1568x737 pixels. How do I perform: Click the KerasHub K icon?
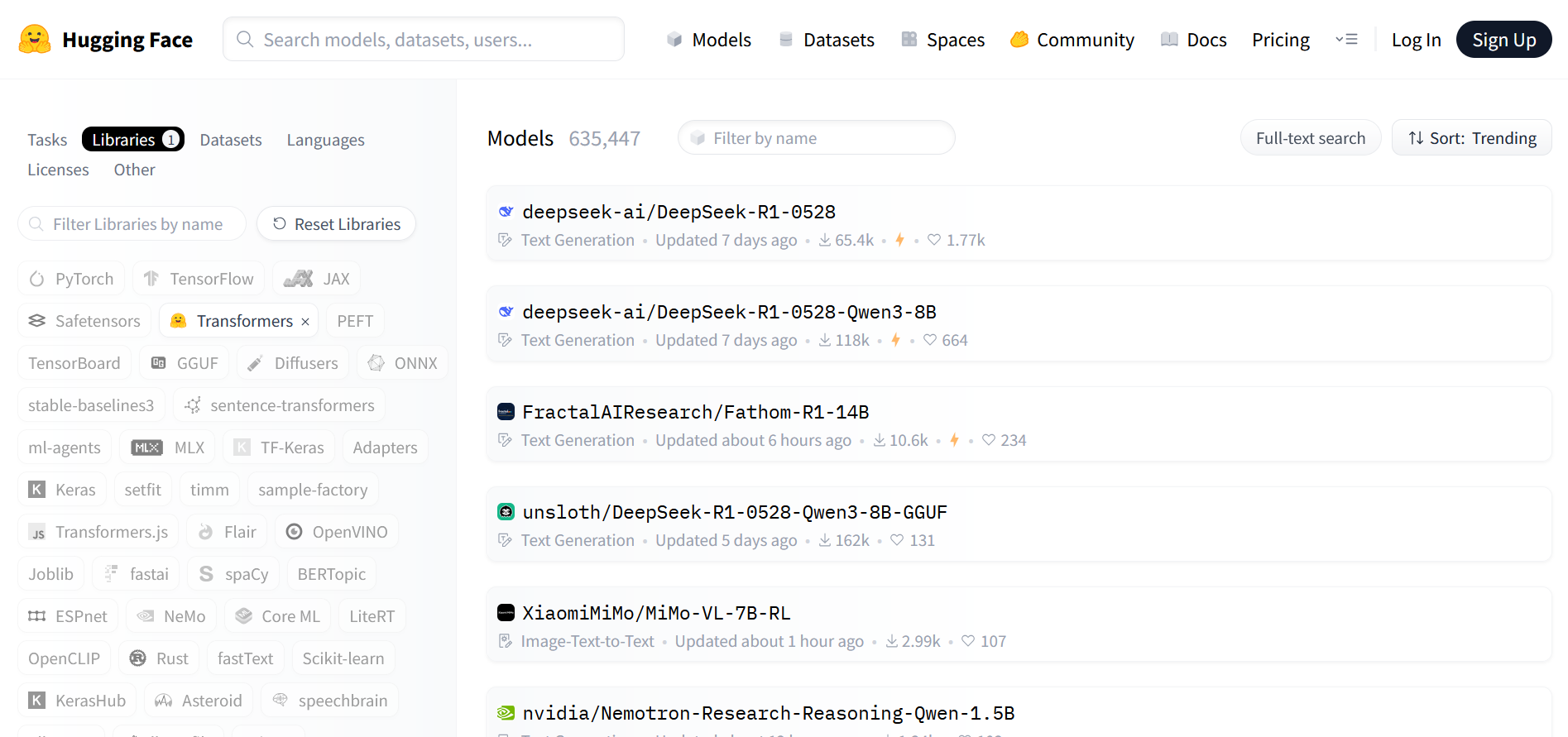point(37,701)
